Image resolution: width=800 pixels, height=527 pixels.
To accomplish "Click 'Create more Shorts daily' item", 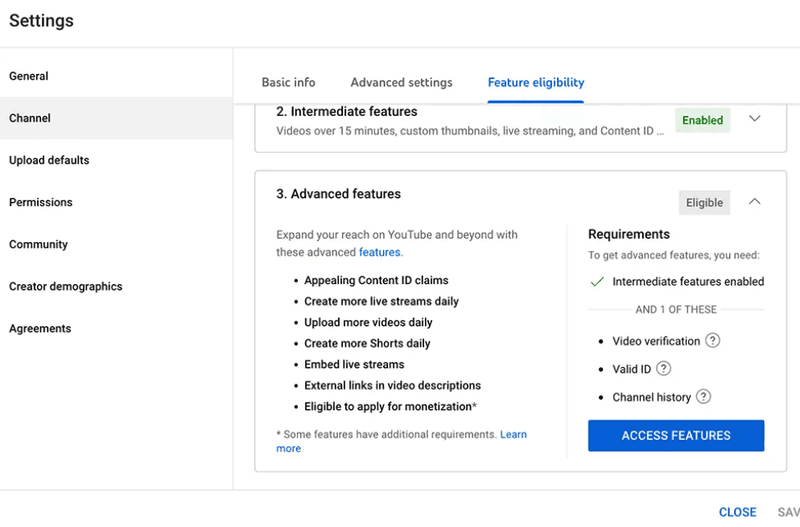I will [x=367, y=343].
